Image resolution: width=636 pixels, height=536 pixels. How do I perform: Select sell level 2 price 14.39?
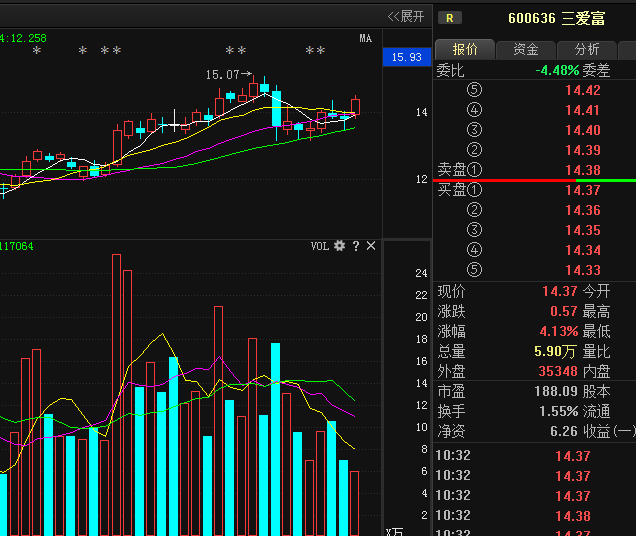tap(583, 150)
